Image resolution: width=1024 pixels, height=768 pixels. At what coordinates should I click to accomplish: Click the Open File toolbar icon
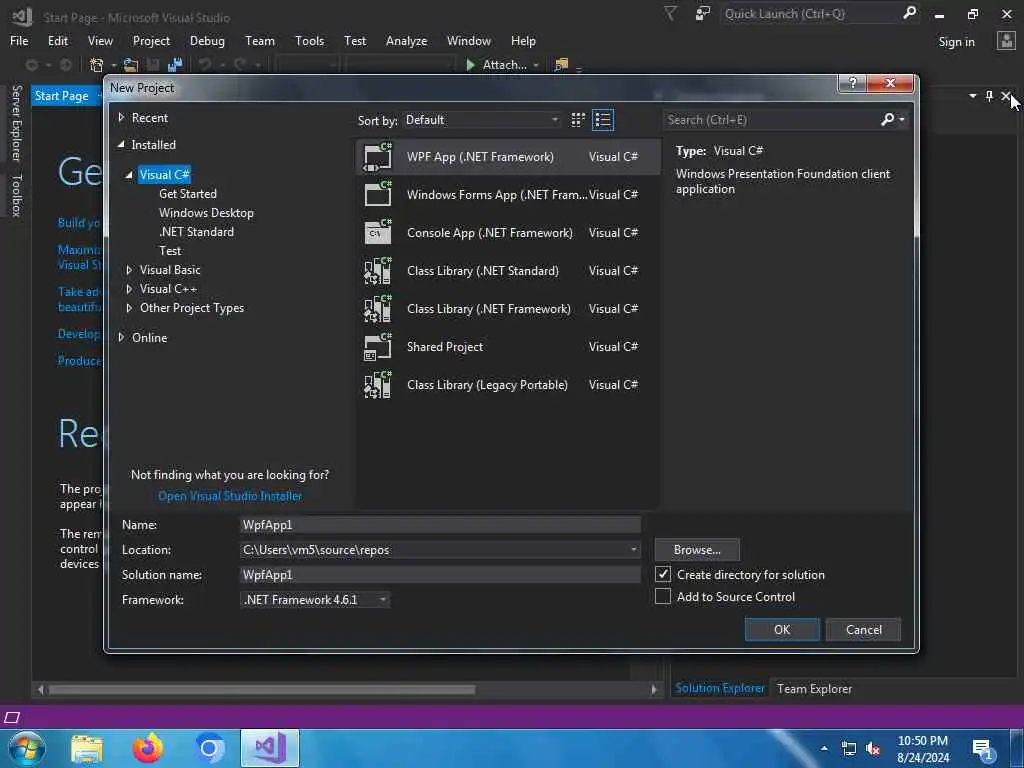131,65
